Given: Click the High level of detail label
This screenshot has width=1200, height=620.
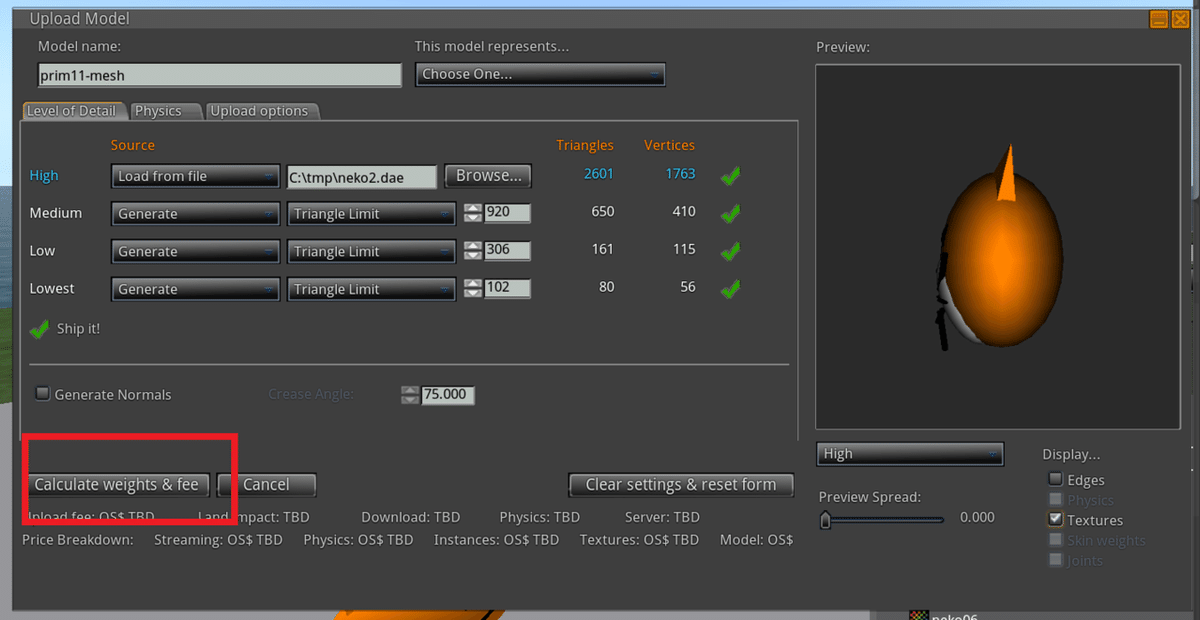Looking at the screenshot, I should [x=44, y=176].
